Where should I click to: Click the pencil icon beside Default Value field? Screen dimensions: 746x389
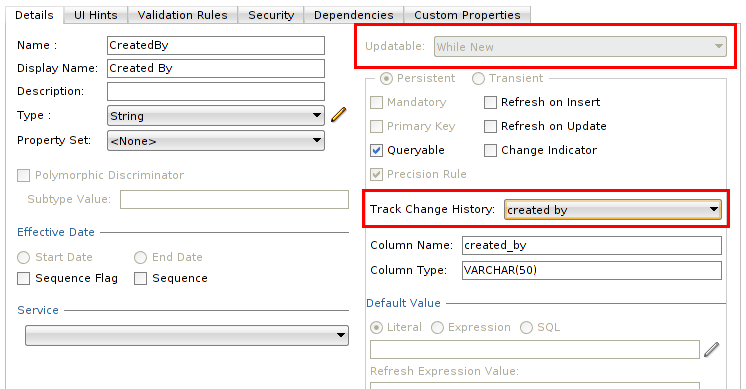pos(711,350)
